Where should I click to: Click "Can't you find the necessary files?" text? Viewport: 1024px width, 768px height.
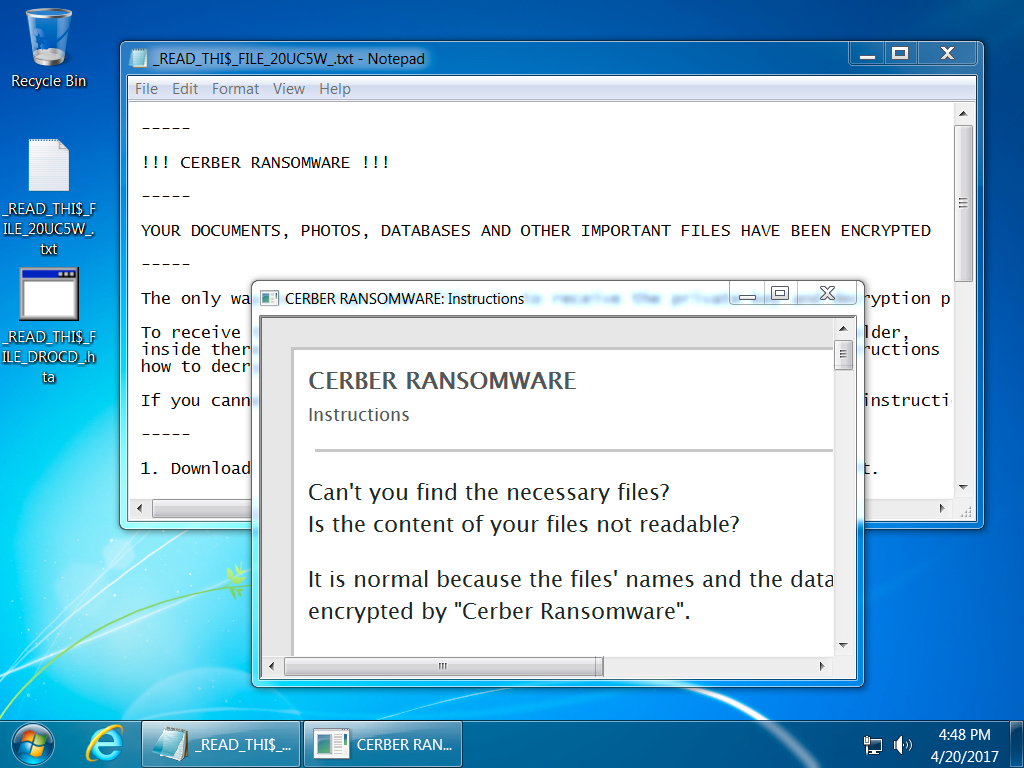click(x=488, y=492)
